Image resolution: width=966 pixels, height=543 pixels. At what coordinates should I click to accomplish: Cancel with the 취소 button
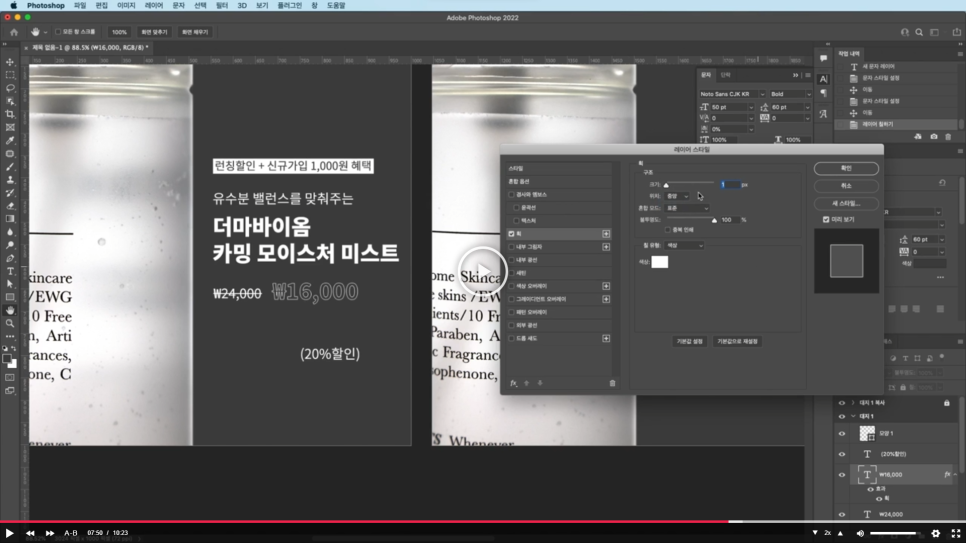pos(846,186)
